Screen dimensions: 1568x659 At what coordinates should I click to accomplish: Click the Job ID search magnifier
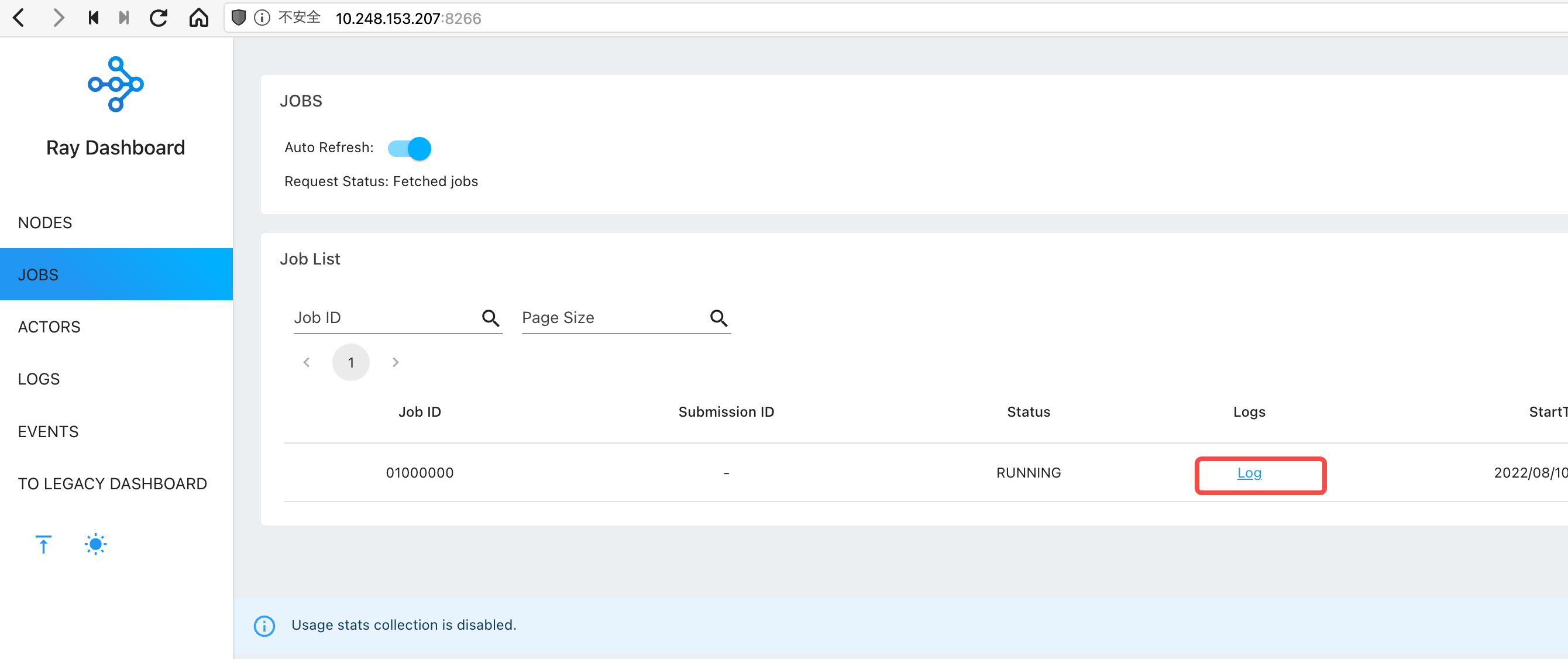pos(491,317)
